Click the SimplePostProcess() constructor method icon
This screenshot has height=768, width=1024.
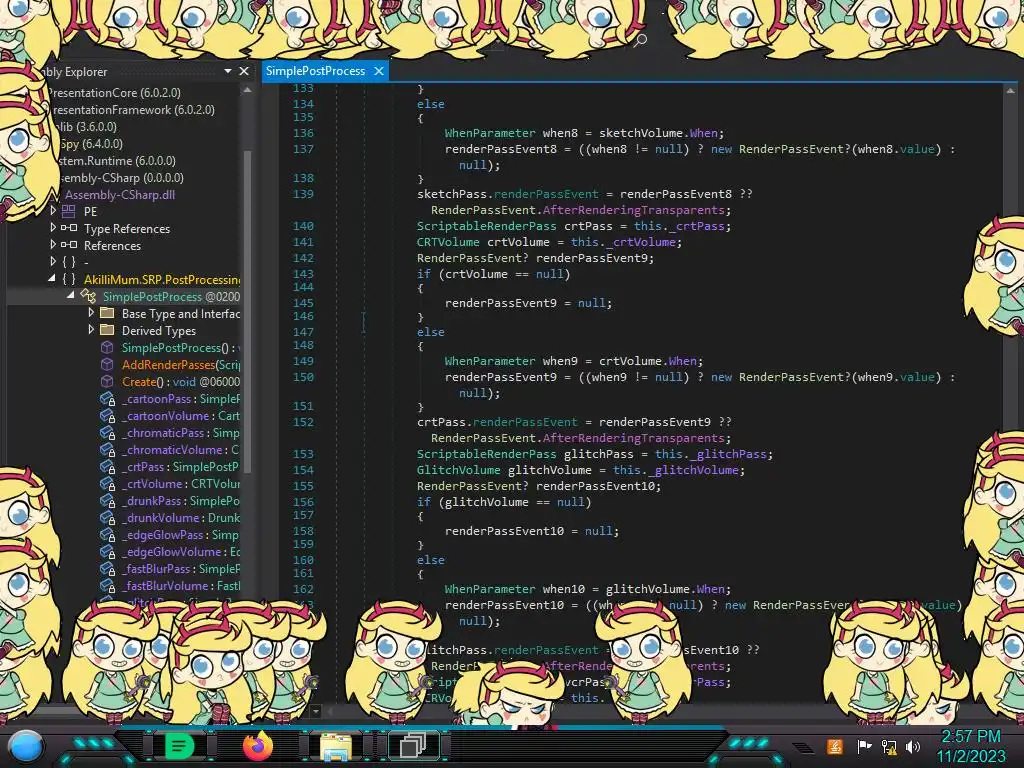(x=107, y=347)
